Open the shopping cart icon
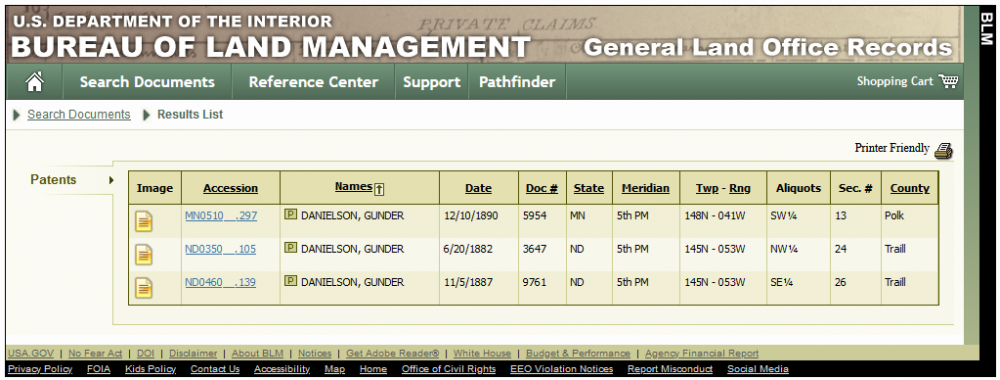Viewport: 1000px width, 380px height. pyautogui.click(x=948, y=81)
